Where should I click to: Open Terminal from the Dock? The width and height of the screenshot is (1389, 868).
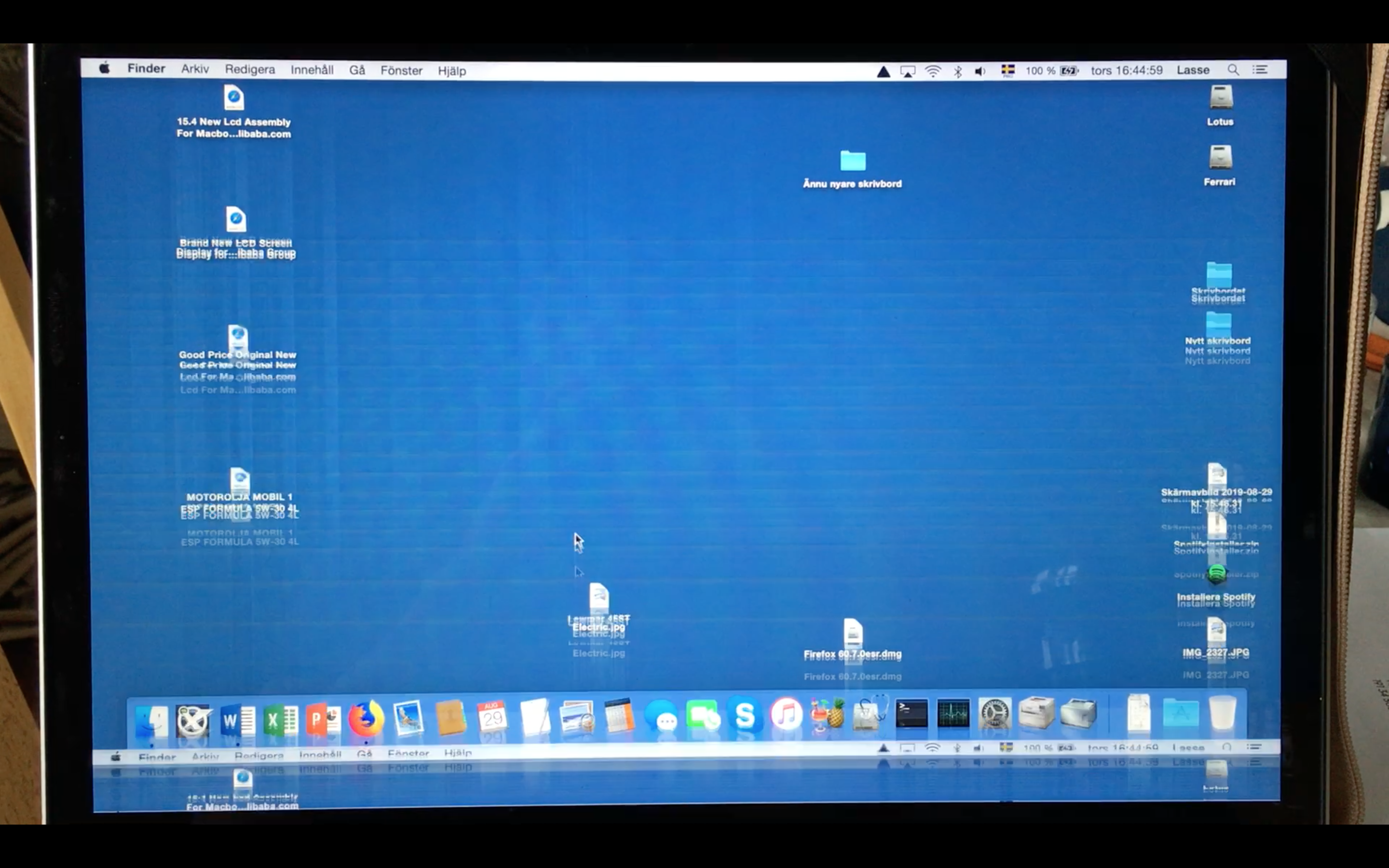coord(912,714)
